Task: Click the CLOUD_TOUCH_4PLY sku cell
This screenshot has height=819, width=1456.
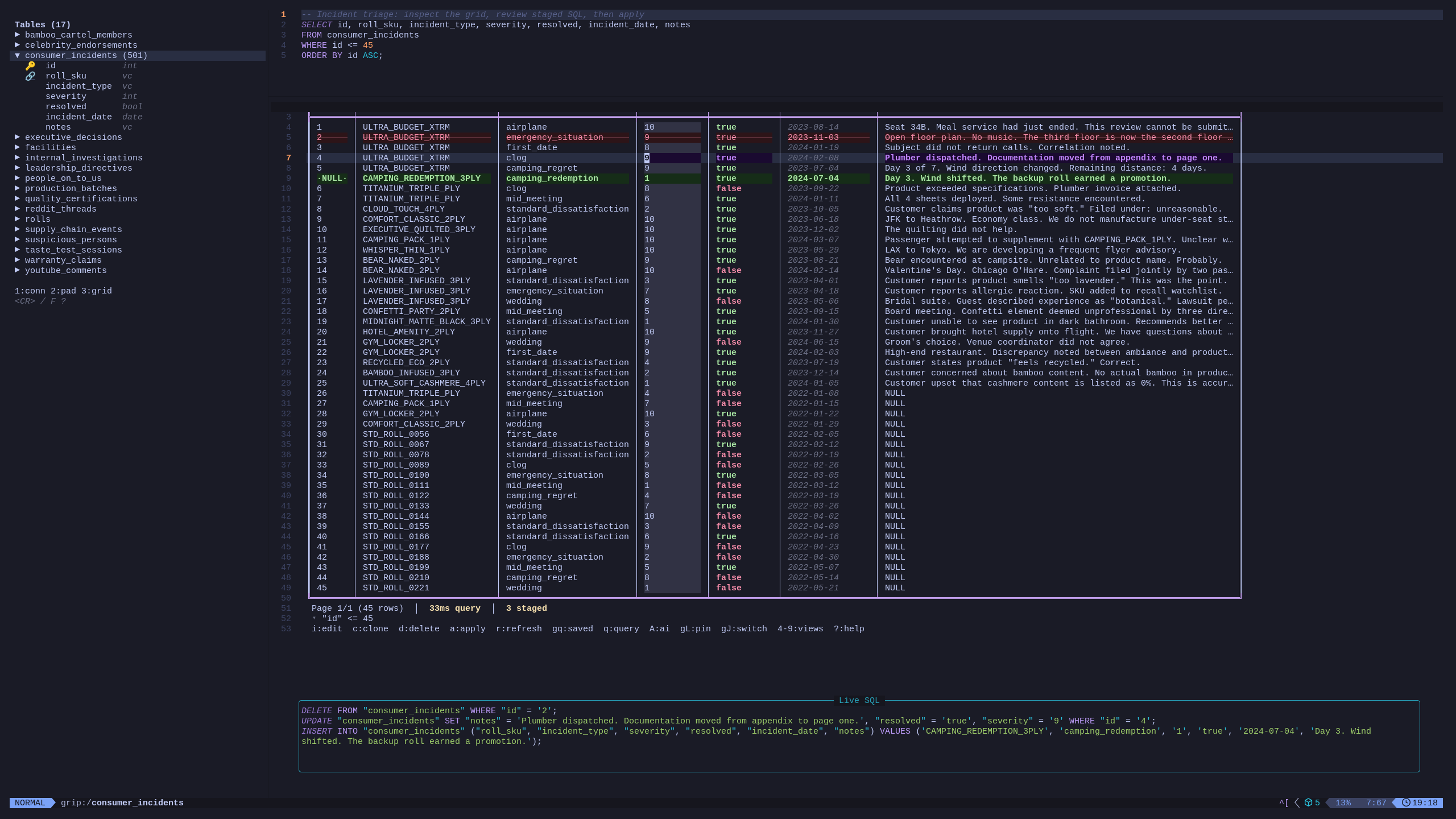Action: (404, 209)
